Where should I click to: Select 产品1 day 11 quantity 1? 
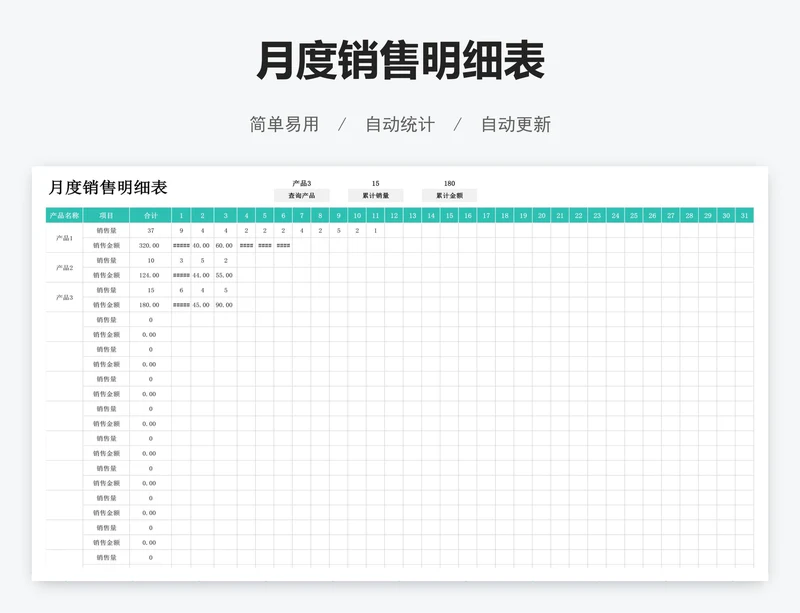376,230
